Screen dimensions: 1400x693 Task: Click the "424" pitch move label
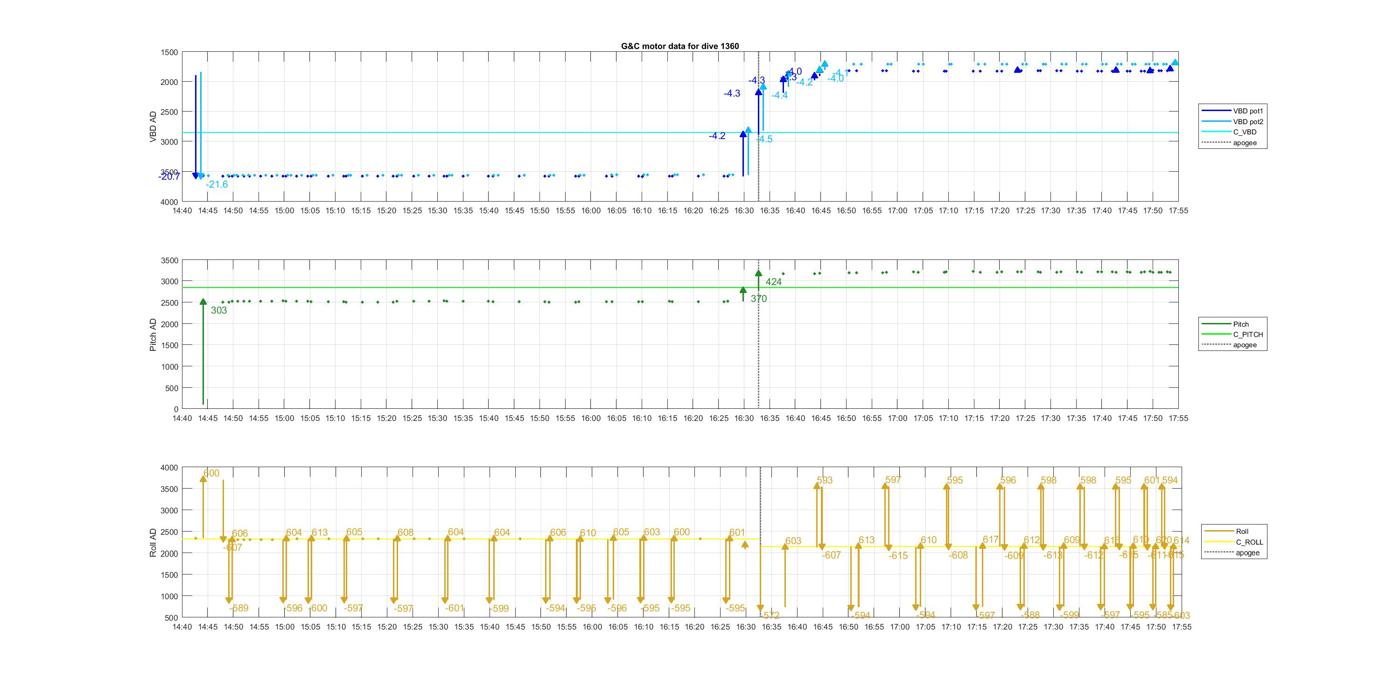click(774, 282)
